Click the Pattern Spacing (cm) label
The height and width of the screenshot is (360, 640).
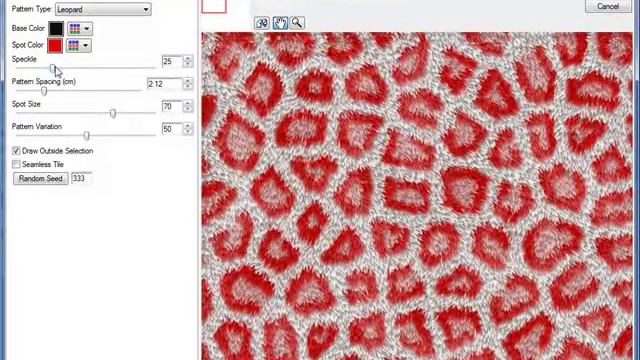[x=44, y=82]
